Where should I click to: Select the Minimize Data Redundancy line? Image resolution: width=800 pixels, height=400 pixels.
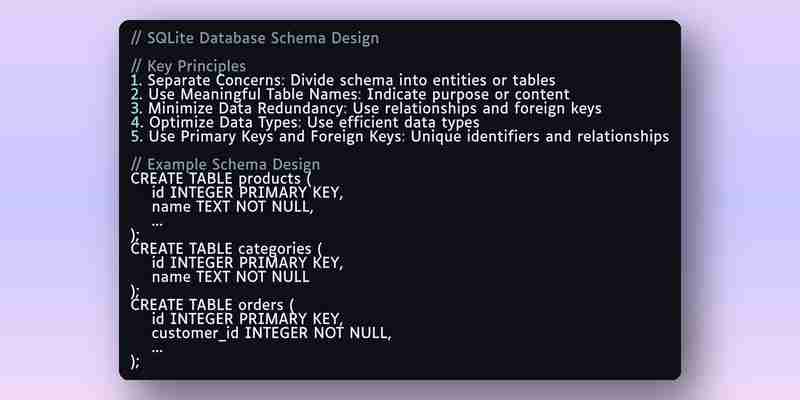coord(366,109)
